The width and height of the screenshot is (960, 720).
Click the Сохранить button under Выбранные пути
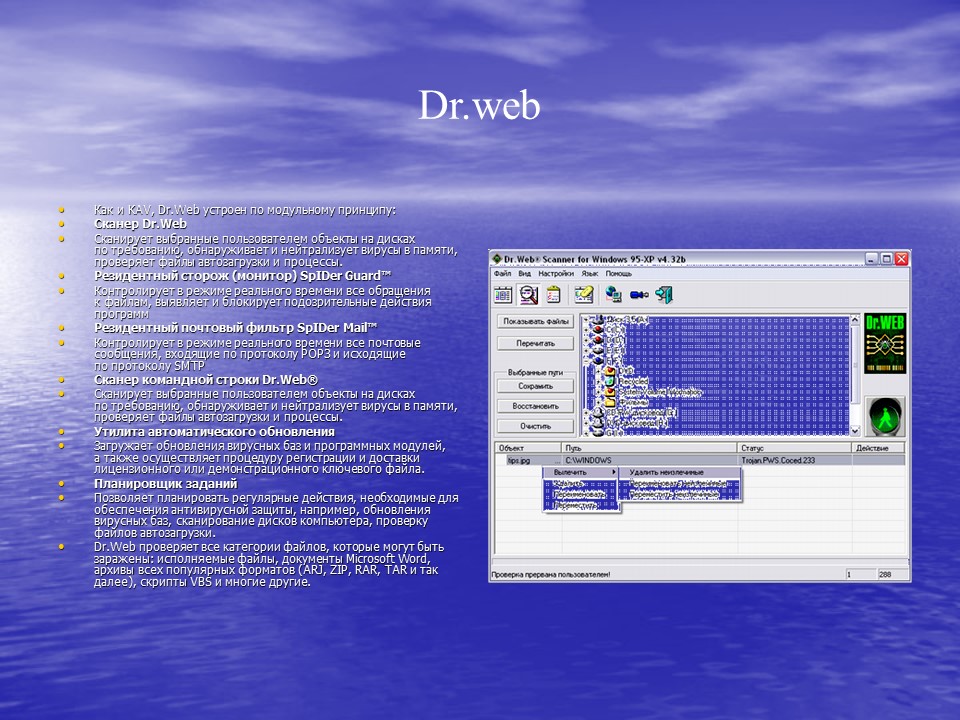point(536,385)
